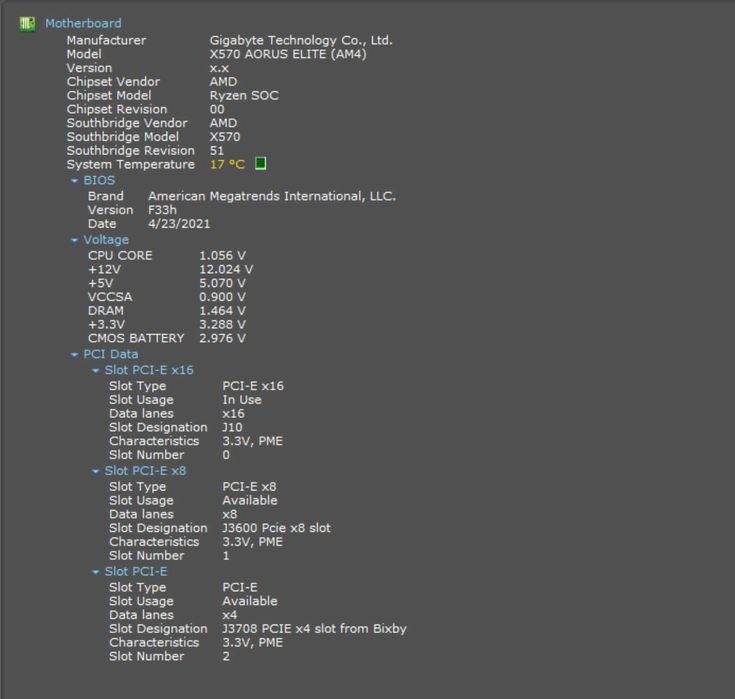Click the green temperature indicator icon
This screenshot has height=699, width=735.
coord(261,163)
